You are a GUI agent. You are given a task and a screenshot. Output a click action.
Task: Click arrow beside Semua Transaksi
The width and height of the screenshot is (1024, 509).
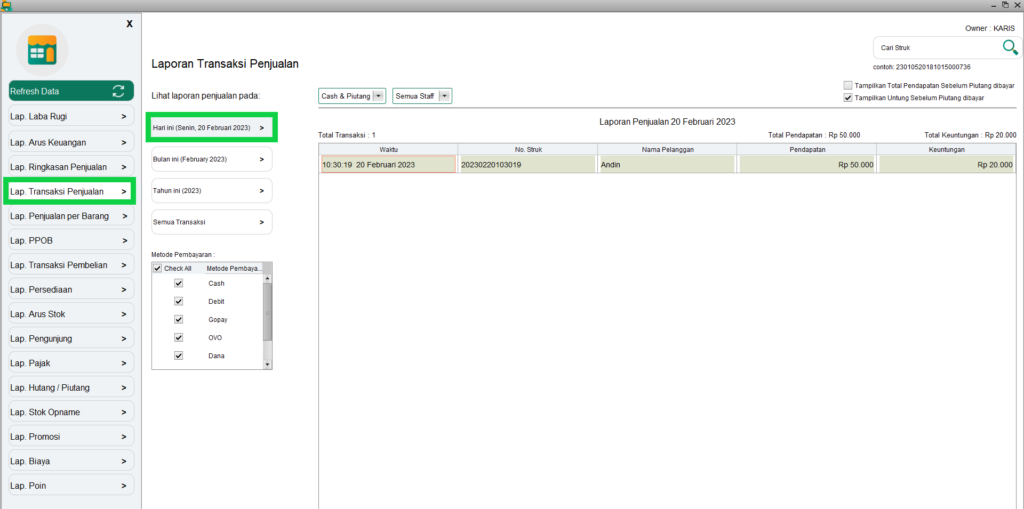(x=261, y=222)
